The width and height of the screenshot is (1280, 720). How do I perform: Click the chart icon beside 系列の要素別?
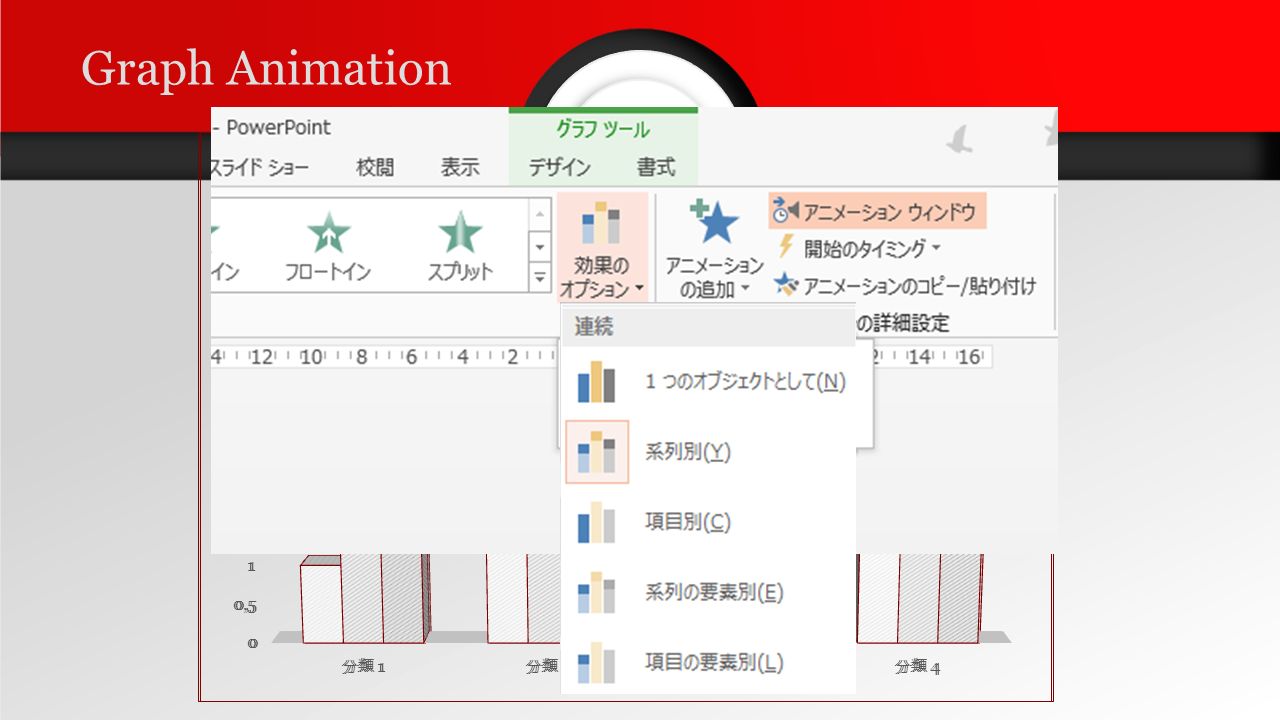point(597,592)
